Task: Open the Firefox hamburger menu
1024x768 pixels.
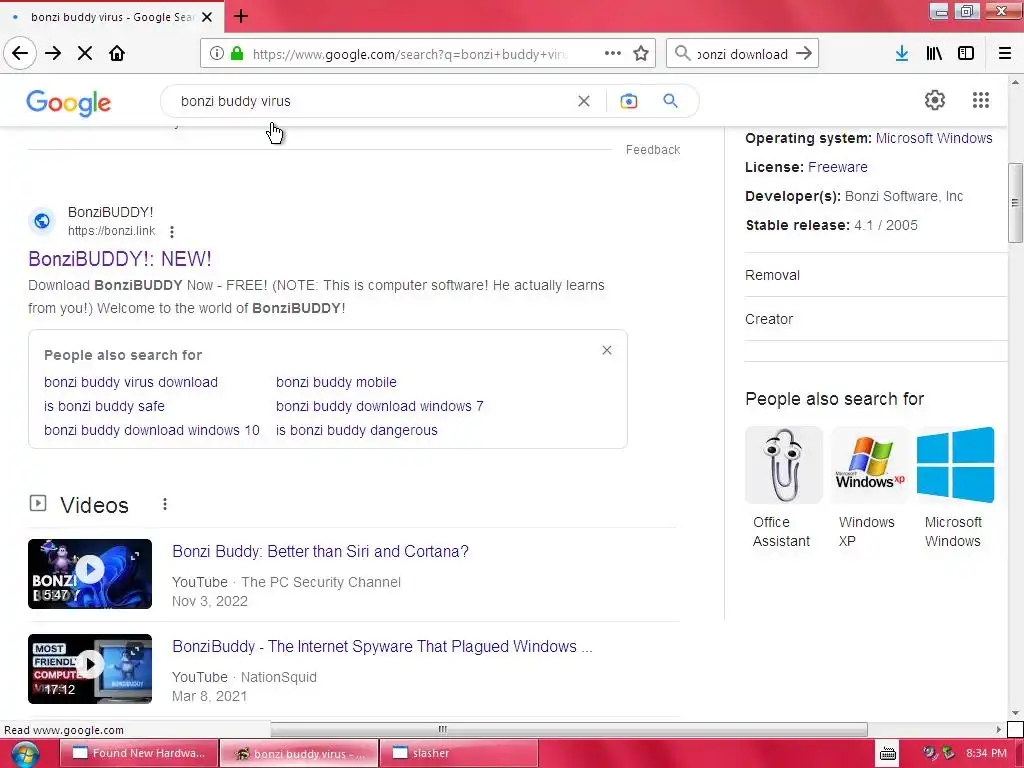Action: pos(1005,54)
